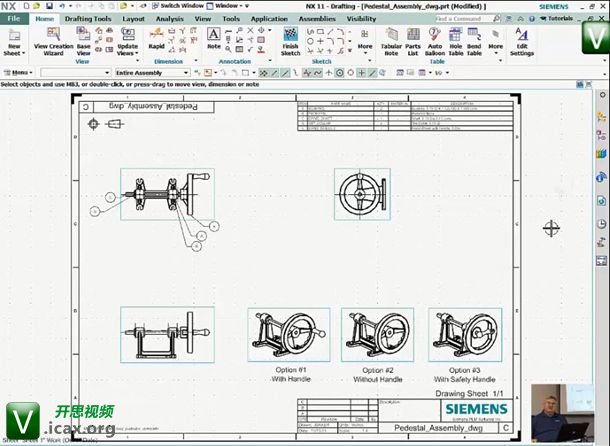Click the Rapid dimension button

pos(156,39)
